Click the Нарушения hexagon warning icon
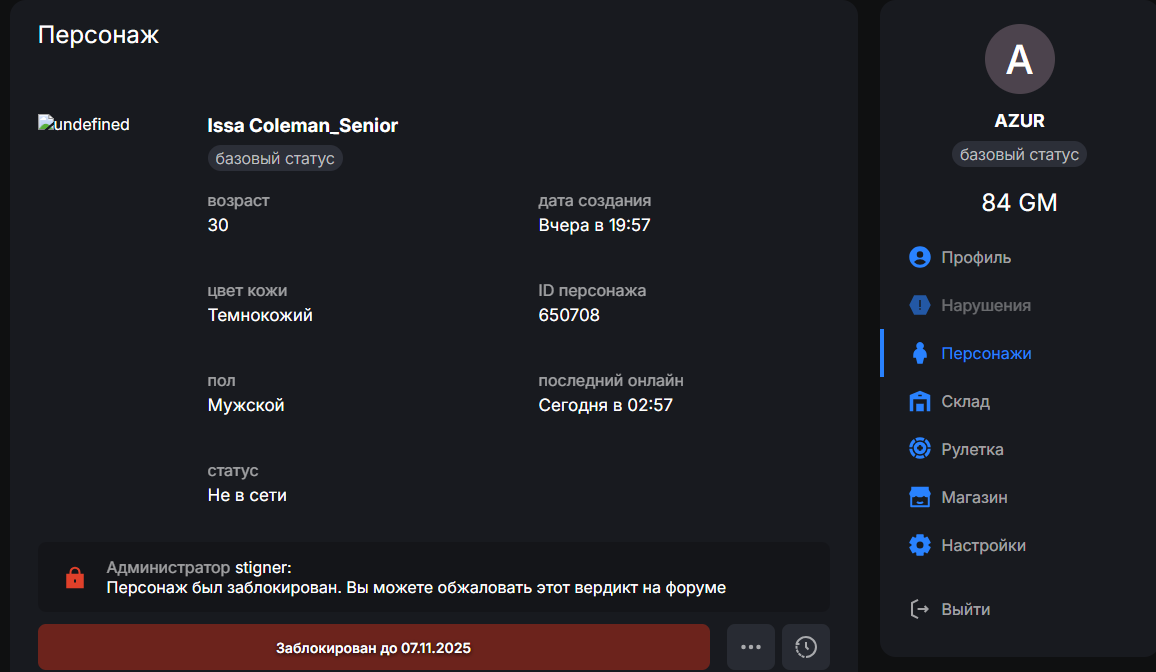The image size is (1156, 672). (920, 305)
